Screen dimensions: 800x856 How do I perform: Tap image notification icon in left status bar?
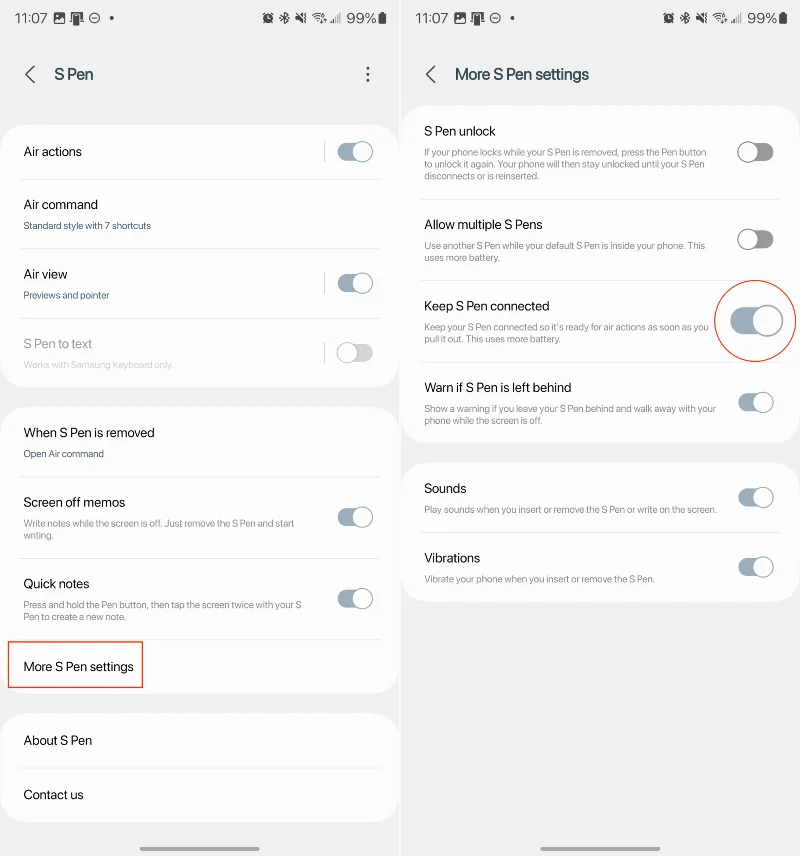(61, 18)
